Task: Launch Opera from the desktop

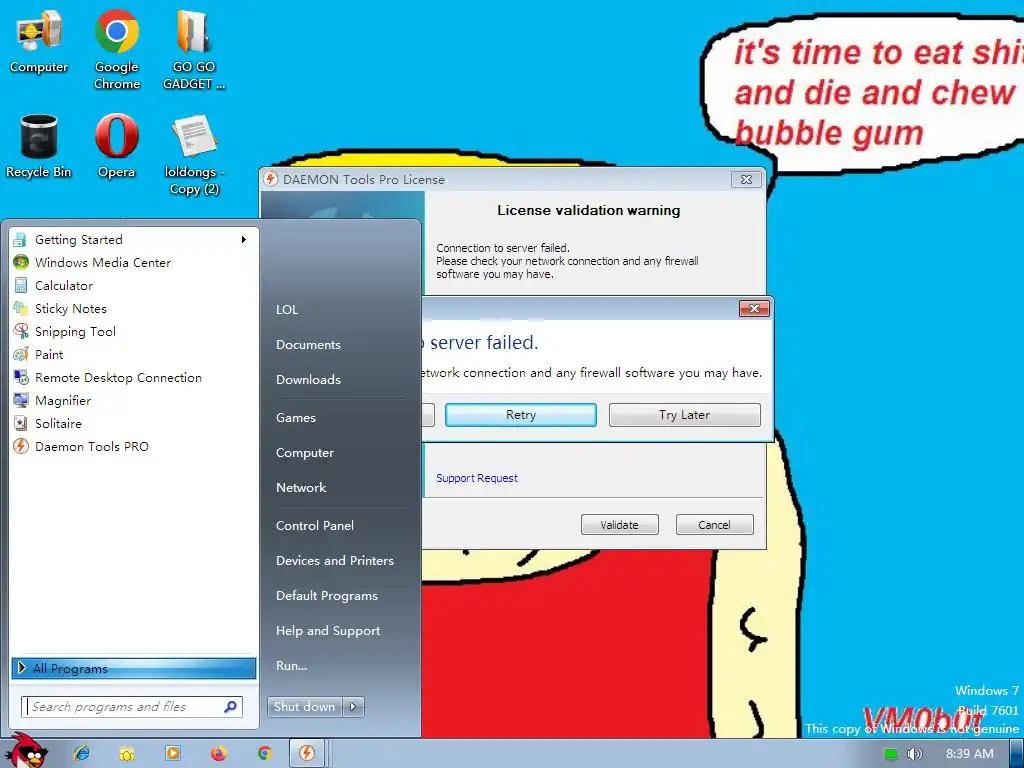Action: pyautogui.click(x=117, y=146)
